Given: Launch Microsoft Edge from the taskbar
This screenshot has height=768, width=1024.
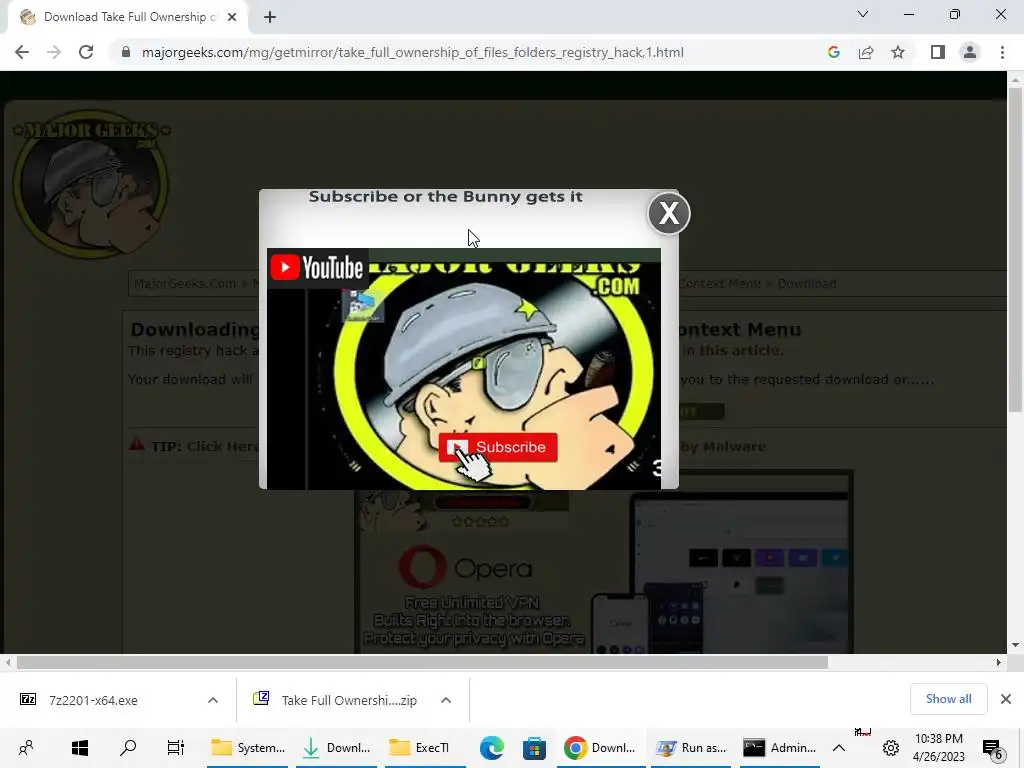Looking at the screenshot, I should (491, 748).
